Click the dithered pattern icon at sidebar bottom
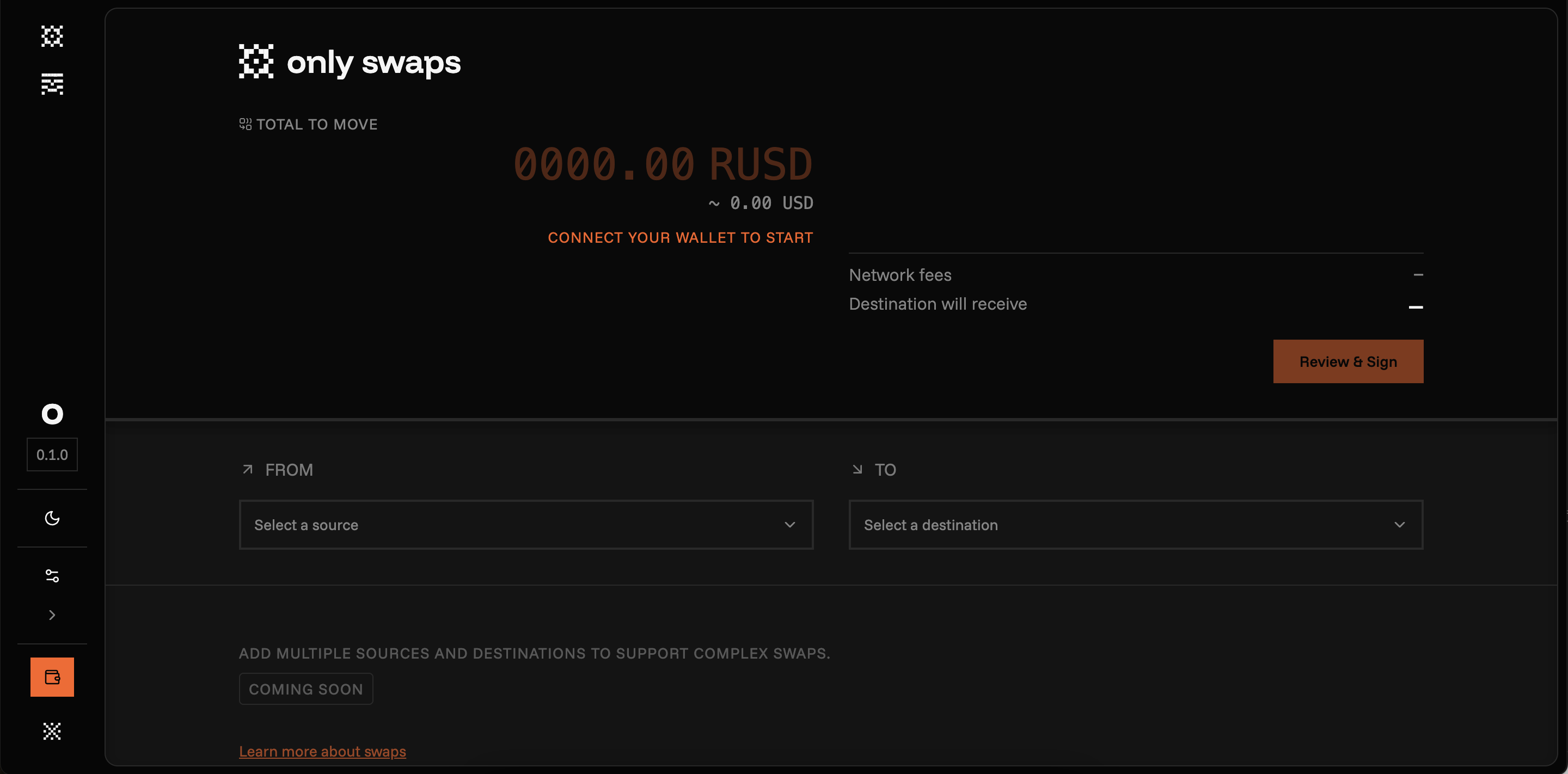Image resolution: width=1568 pixels, height=774 pixels. pos(52,732)
